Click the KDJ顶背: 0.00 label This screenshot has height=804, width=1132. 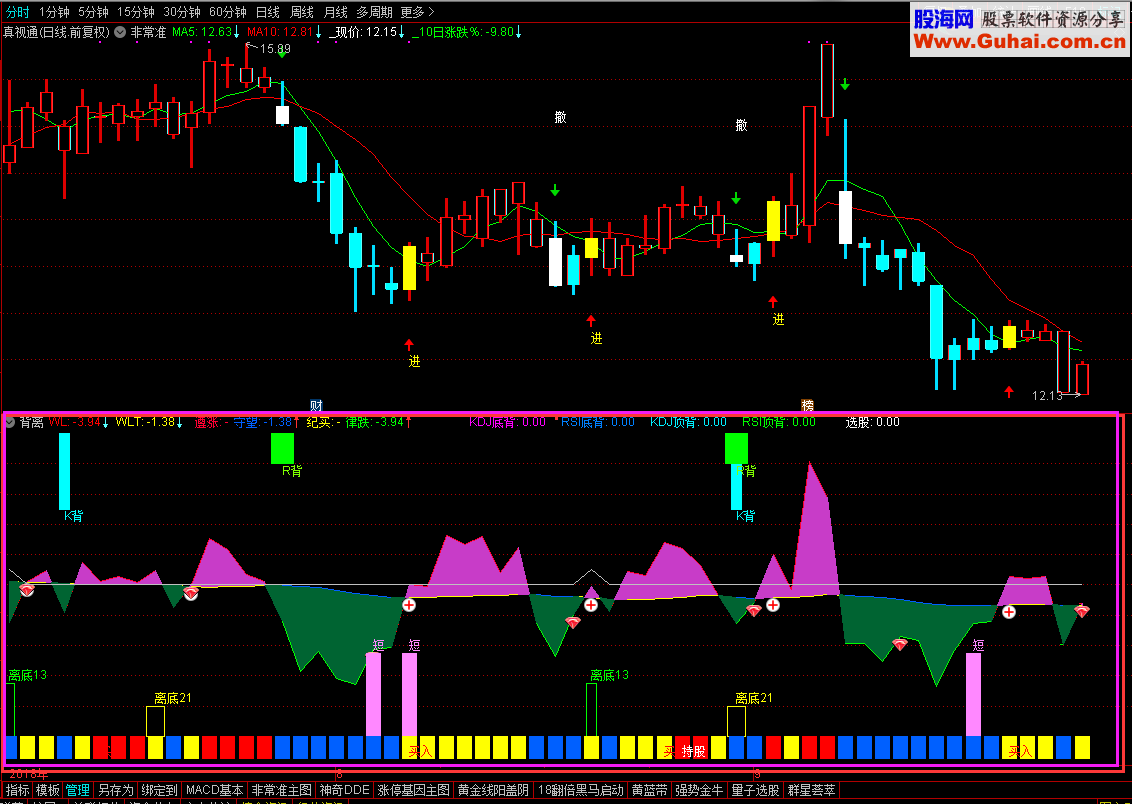pyautogui.click(x=688, y=421)
